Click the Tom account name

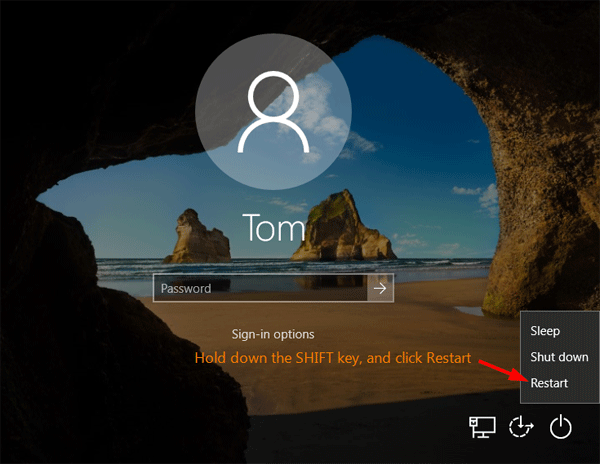(x=271, y=226)
